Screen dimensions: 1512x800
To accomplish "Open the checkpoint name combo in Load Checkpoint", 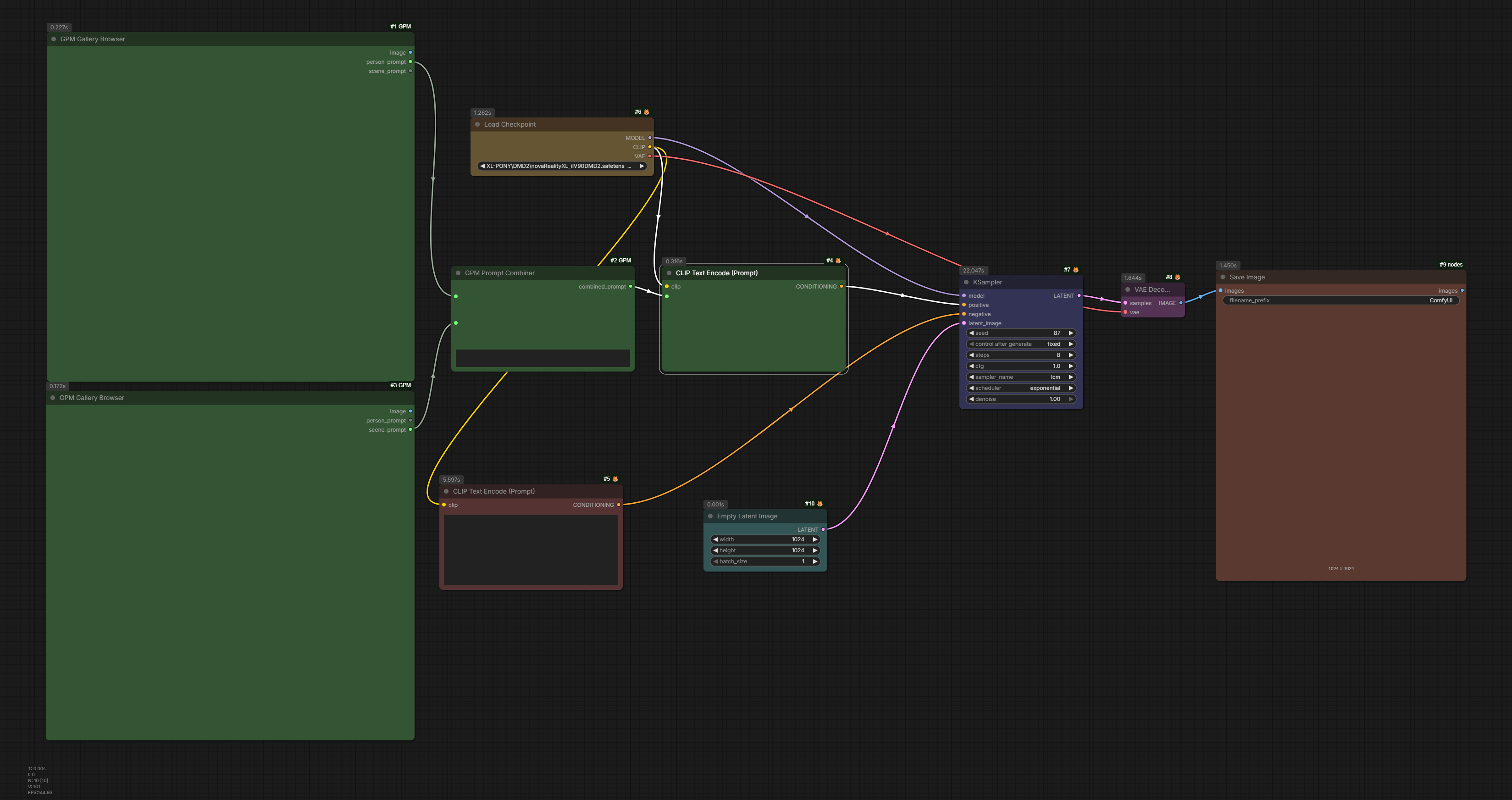I will pos(562,166).
